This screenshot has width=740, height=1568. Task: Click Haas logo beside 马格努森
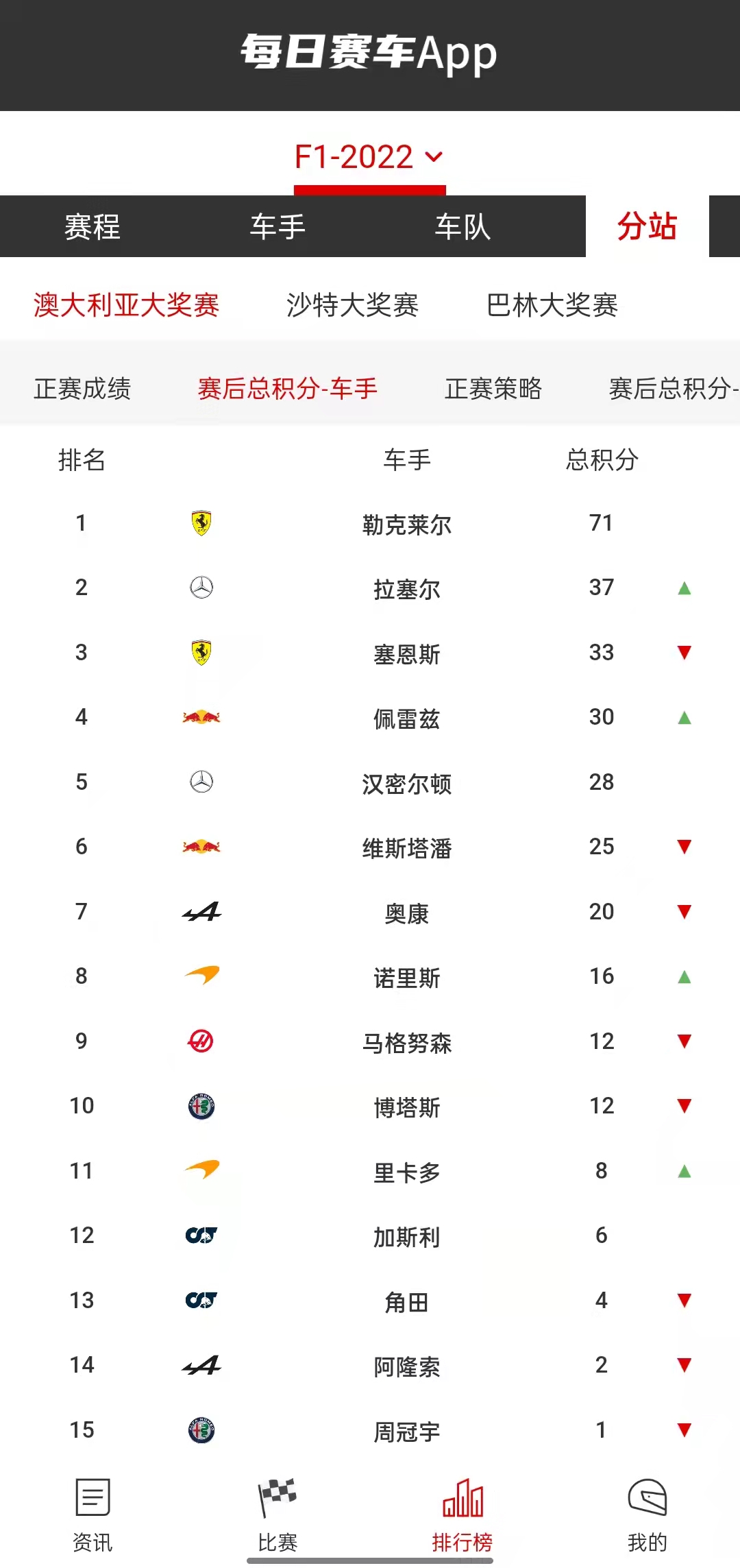click(201, 1041)
